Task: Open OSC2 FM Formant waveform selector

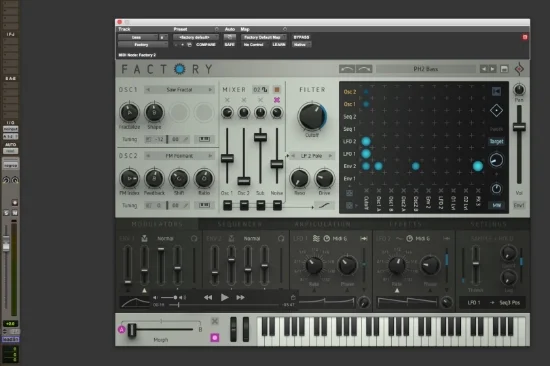Action: click(179, 156)
